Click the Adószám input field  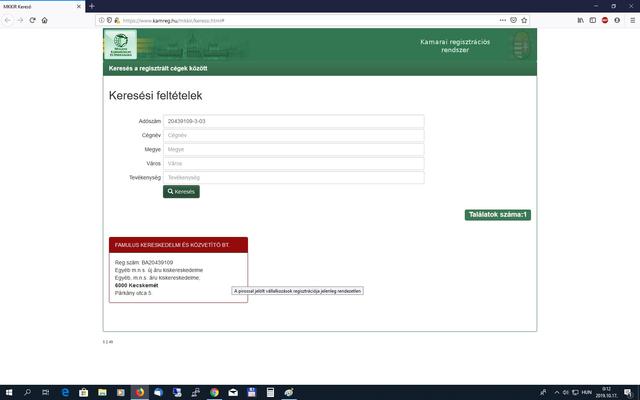293,121
